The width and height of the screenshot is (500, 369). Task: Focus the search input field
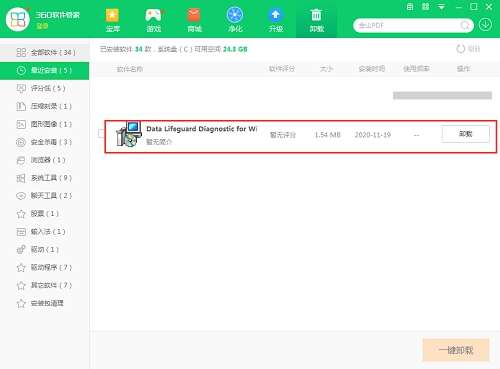(x=408, y=25)
